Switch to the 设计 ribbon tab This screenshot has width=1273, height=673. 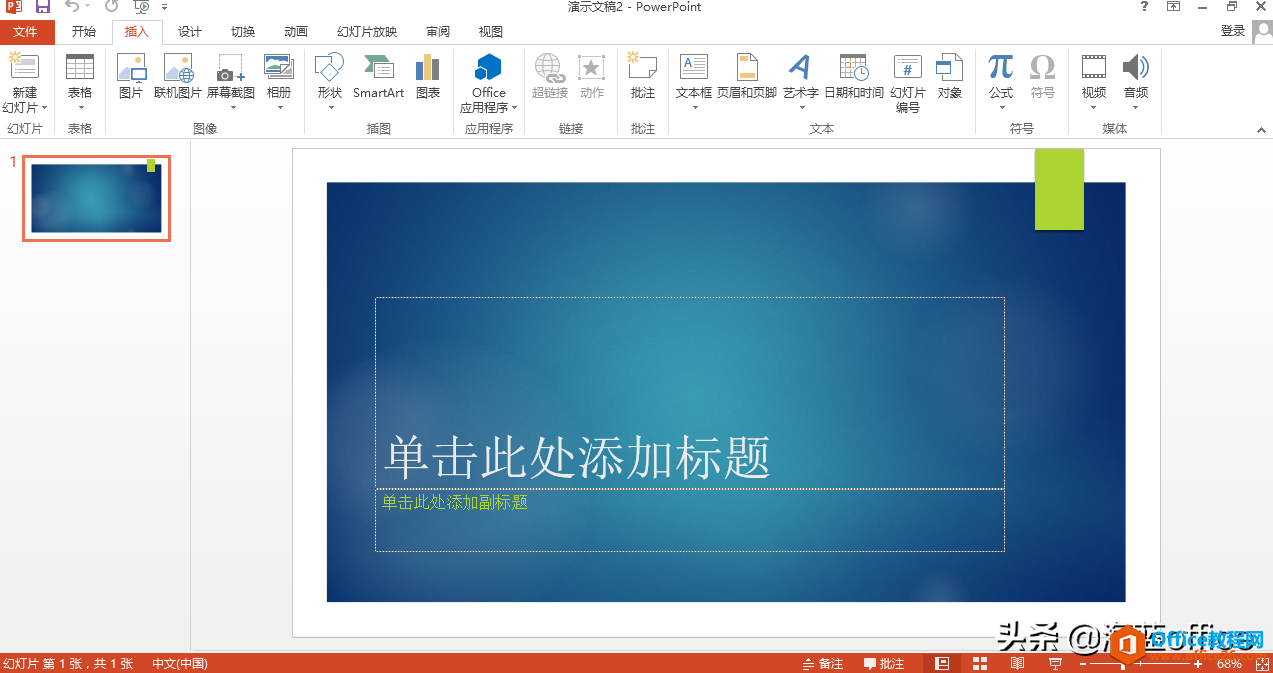(188, 31)
